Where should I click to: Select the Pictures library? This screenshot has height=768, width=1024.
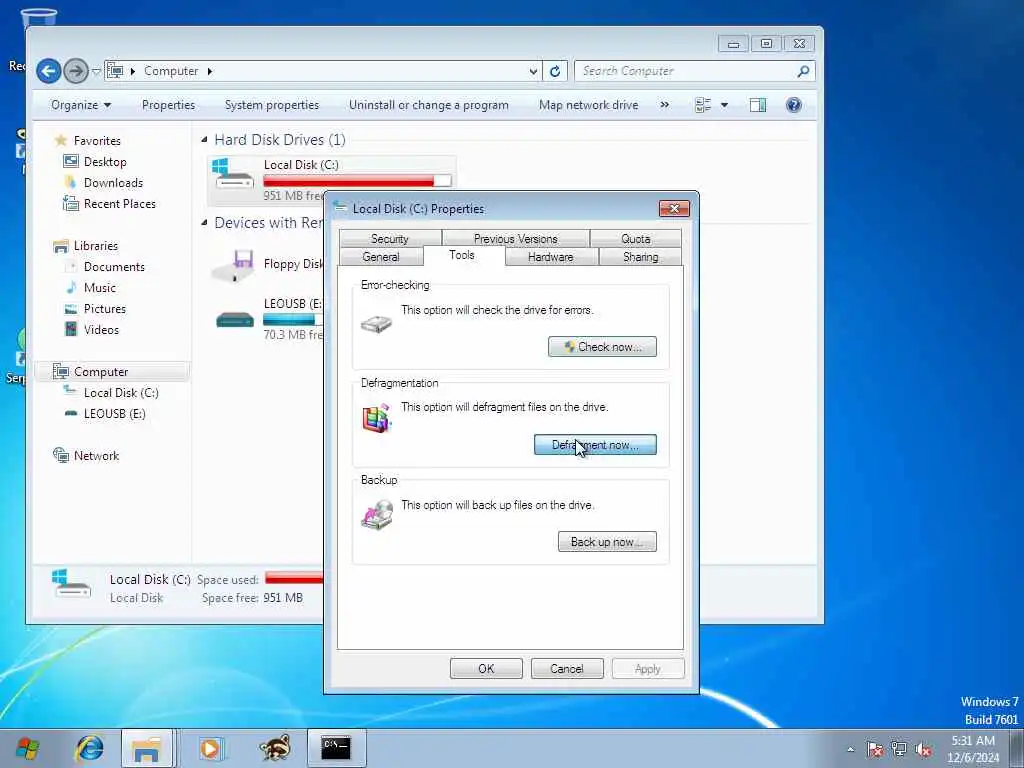(104, 308)
